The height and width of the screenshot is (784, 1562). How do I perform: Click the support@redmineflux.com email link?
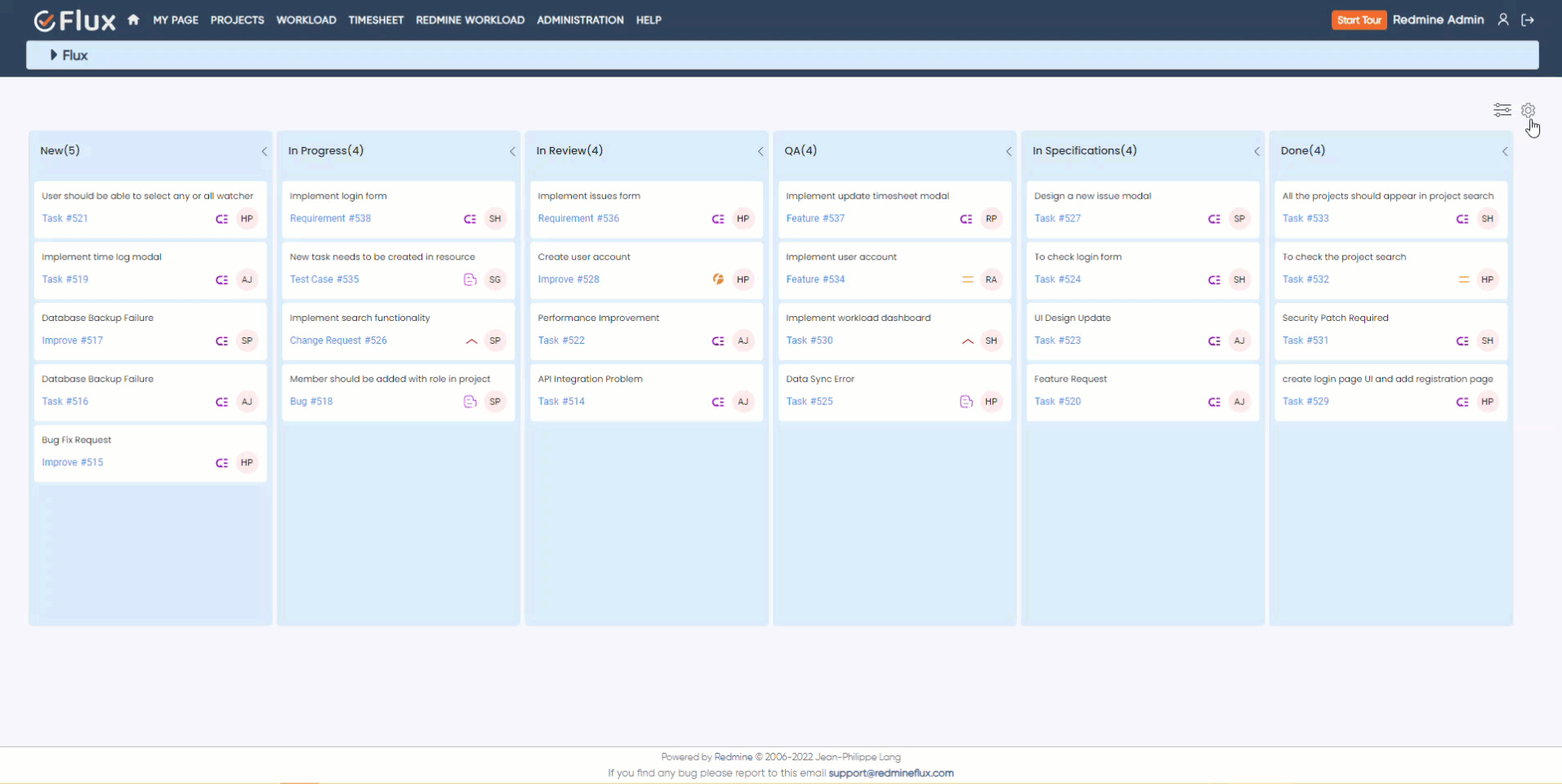(x=891, y=773)
